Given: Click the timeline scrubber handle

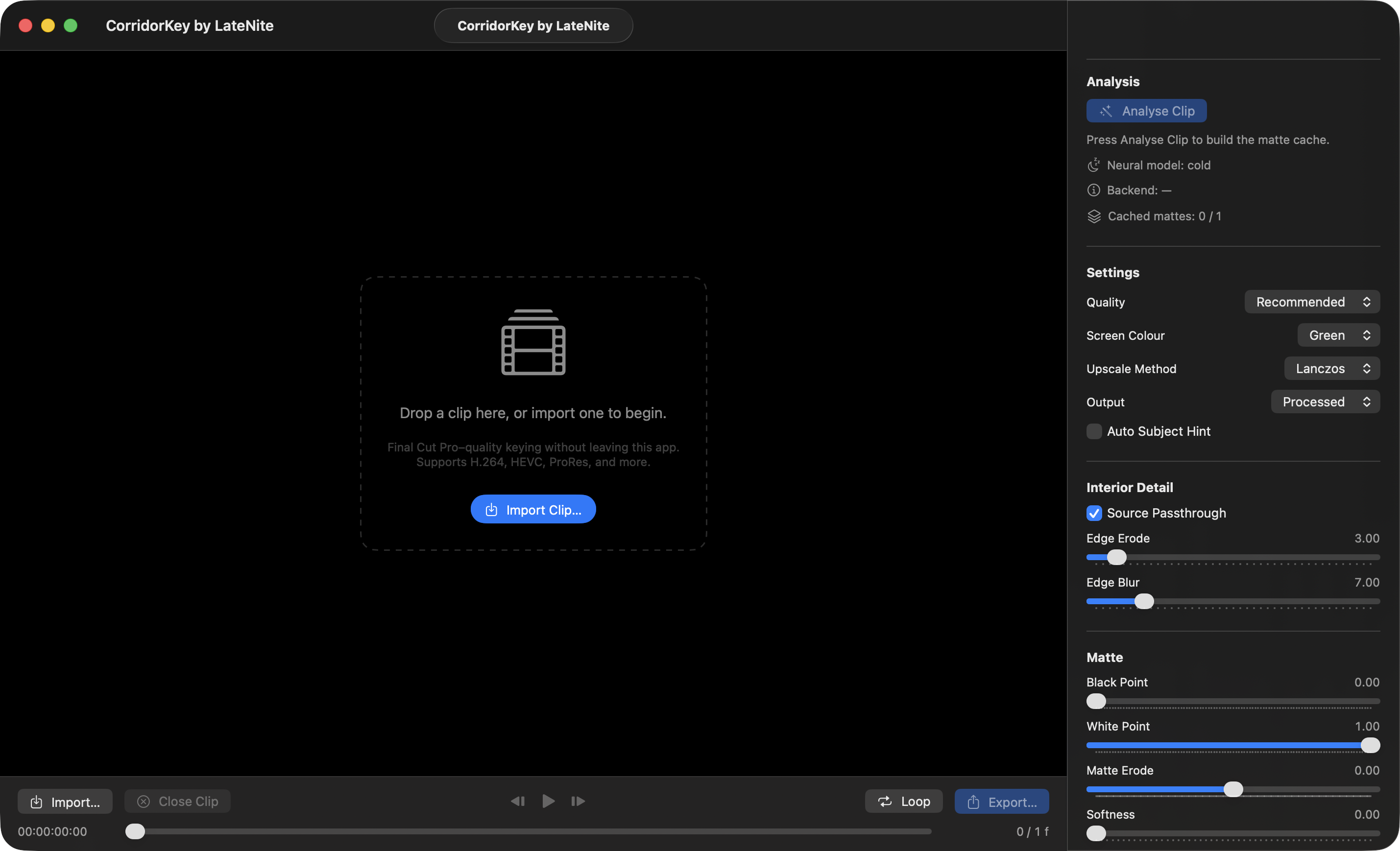Looking at the screenshot, I should [x=135, y=831].
